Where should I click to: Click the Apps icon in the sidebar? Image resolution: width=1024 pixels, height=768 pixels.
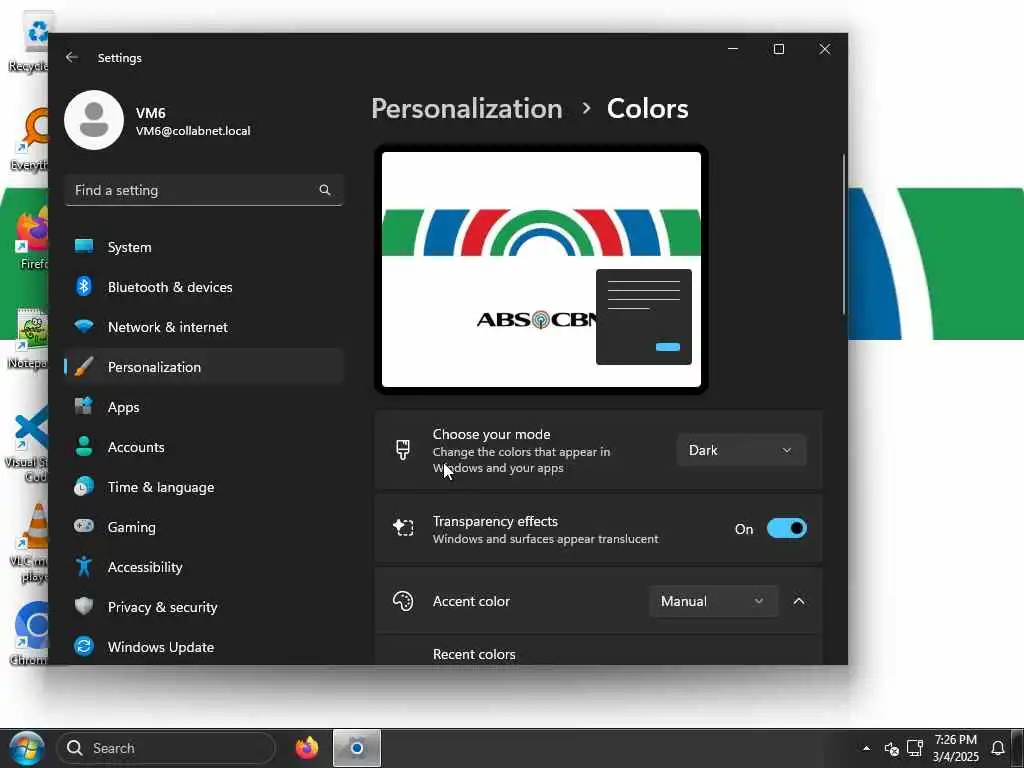84,406
